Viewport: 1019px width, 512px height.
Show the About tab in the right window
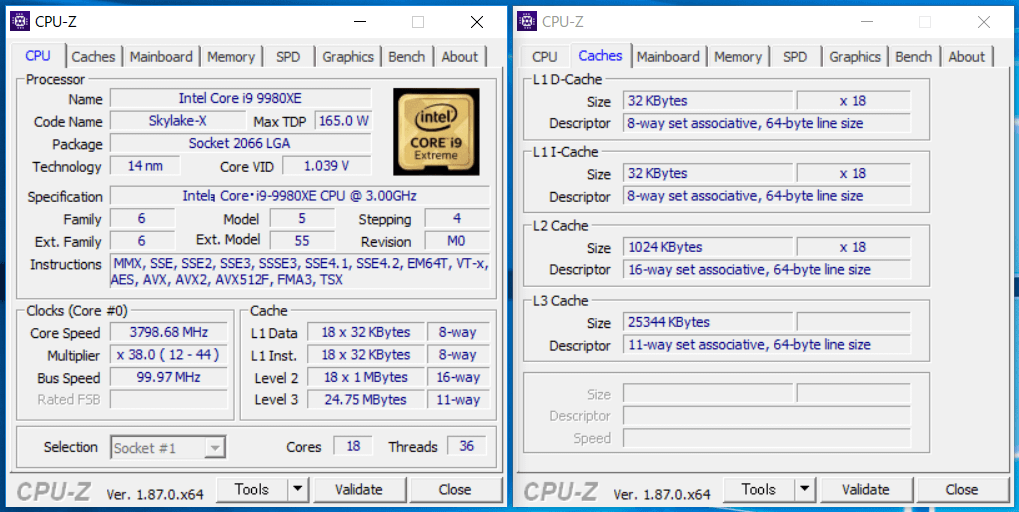[967, 57]
